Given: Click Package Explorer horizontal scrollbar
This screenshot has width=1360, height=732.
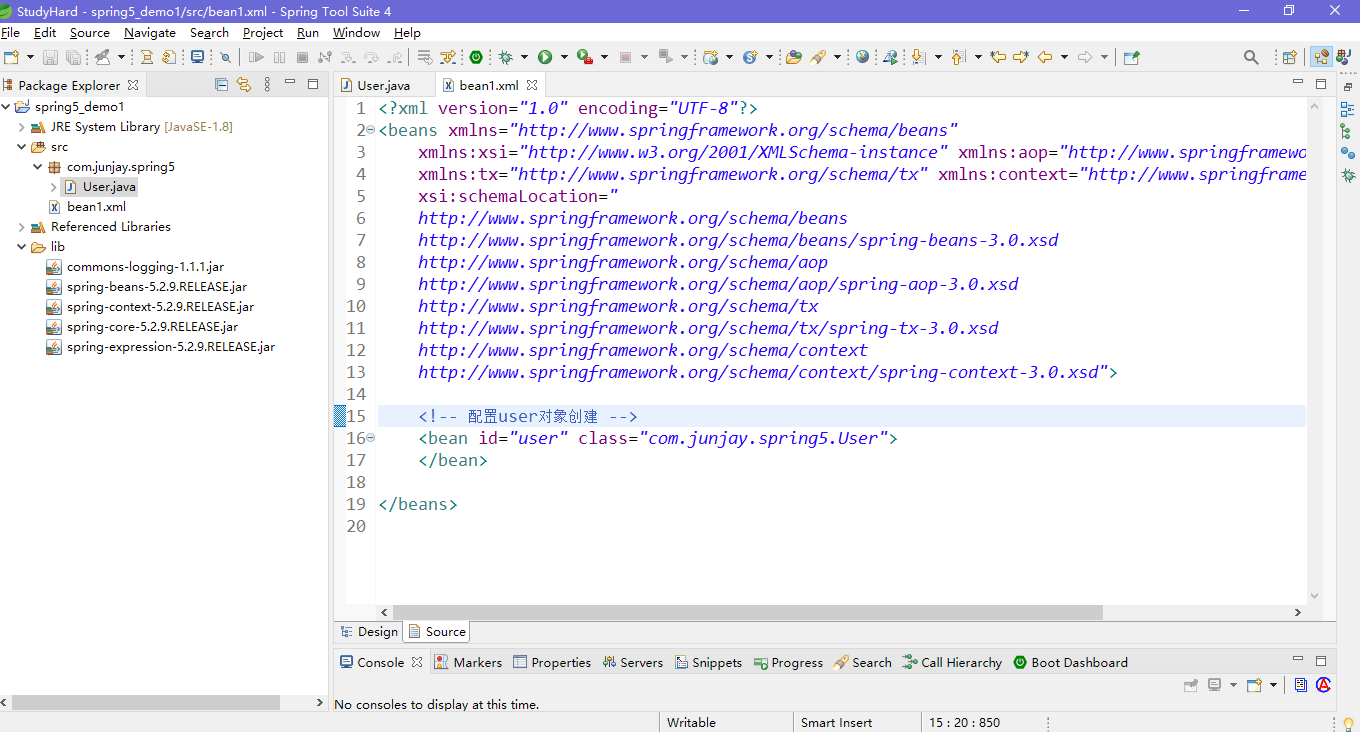Looking at the screenshot, I should (146, 703).
